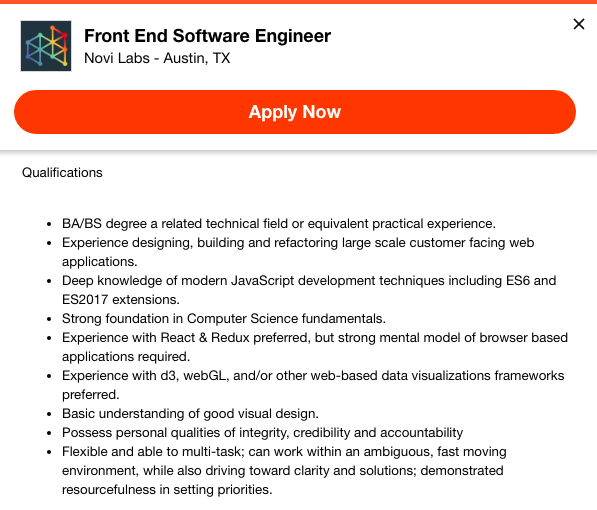Viewport: 597px width, 510px height.
Task: Click the orange bar at the top
Action: (x=298, y=2)
